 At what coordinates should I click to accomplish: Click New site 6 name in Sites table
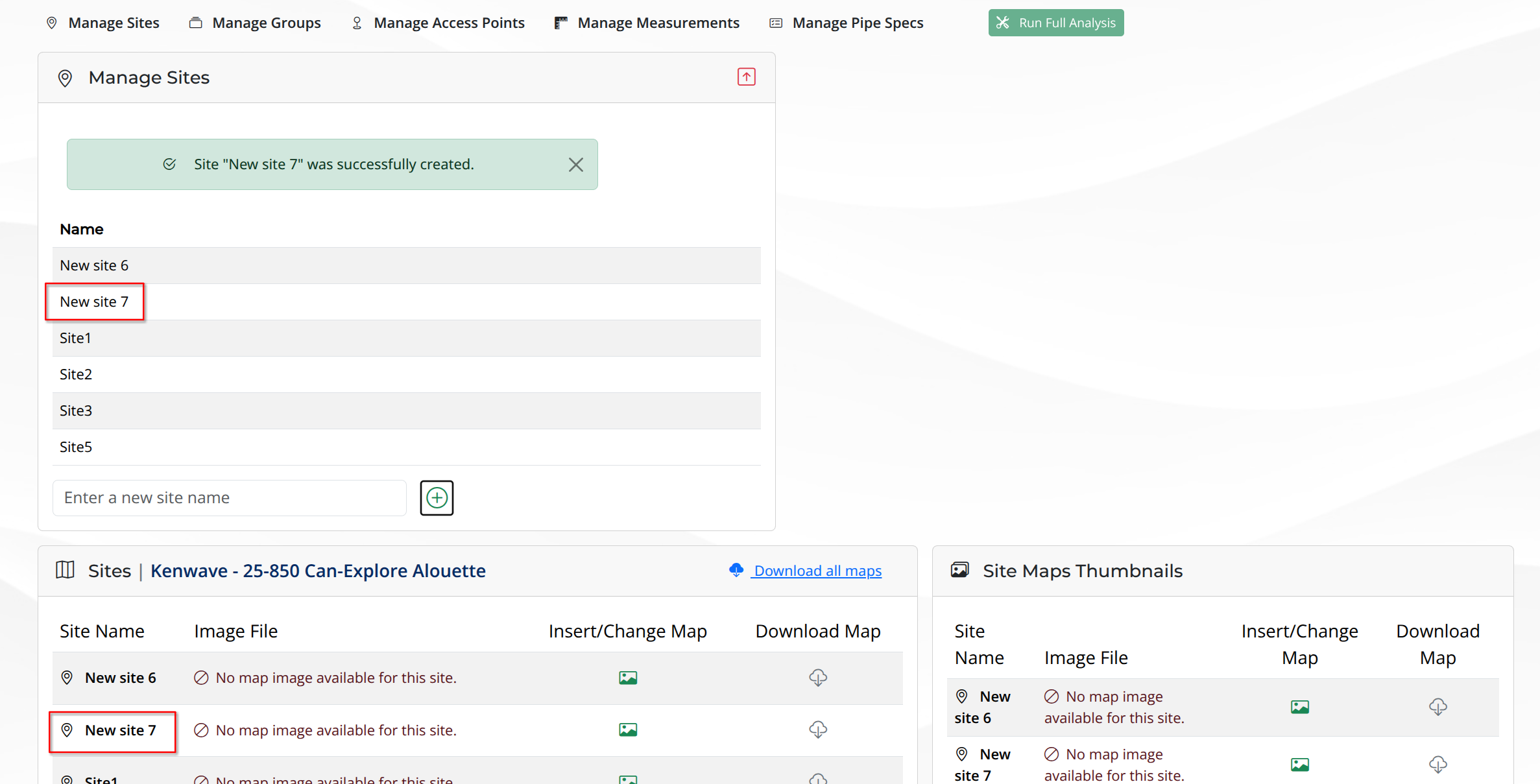click(x=121, y=678)
